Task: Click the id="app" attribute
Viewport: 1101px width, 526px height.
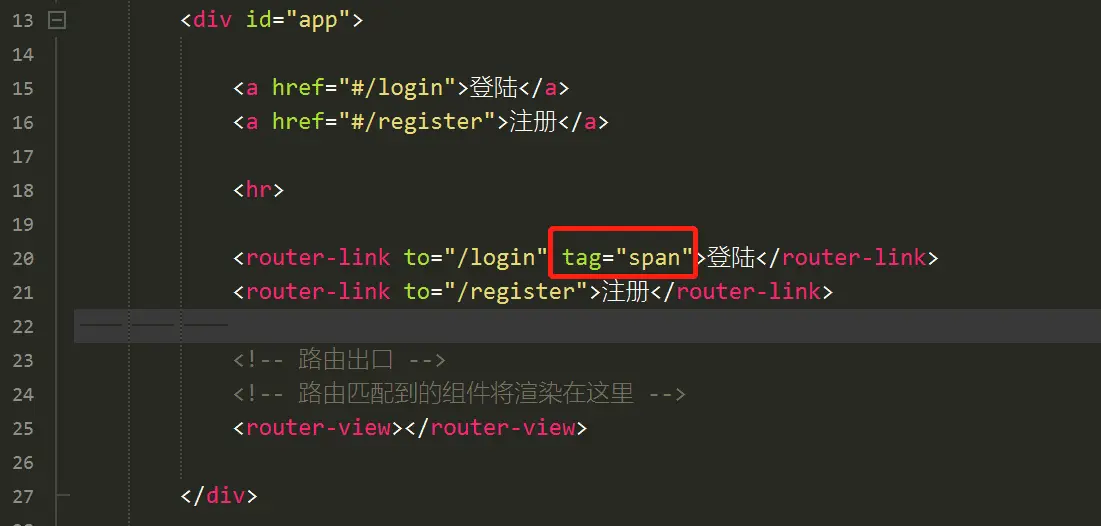Action: click(298, 20)
